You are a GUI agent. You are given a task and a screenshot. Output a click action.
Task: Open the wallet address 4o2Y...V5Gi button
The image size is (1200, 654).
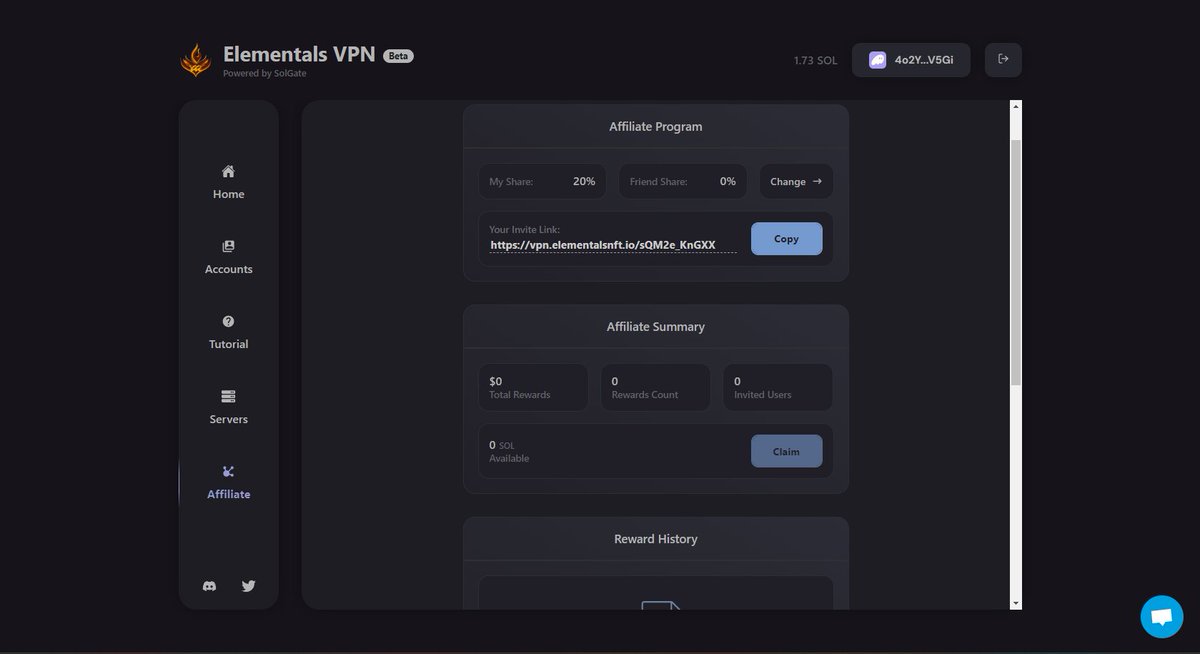(911, 60)
